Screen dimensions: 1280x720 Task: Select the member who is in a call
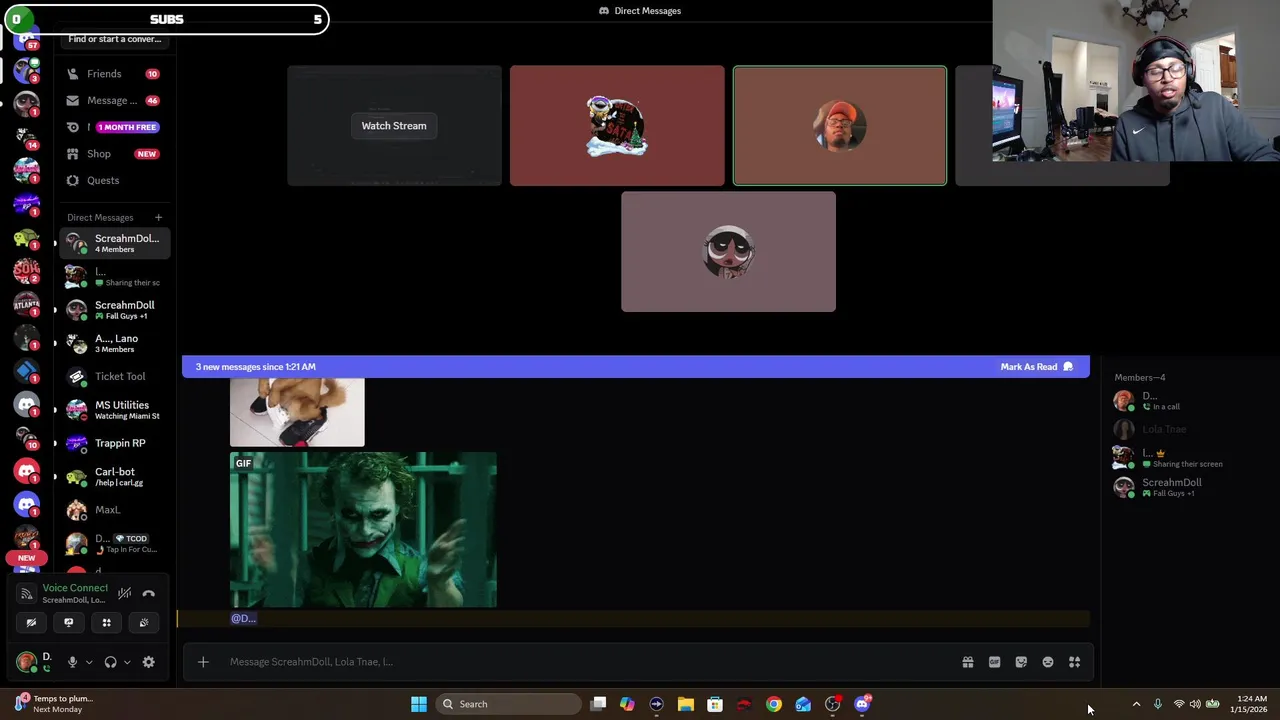click(x=1171, y=400)
